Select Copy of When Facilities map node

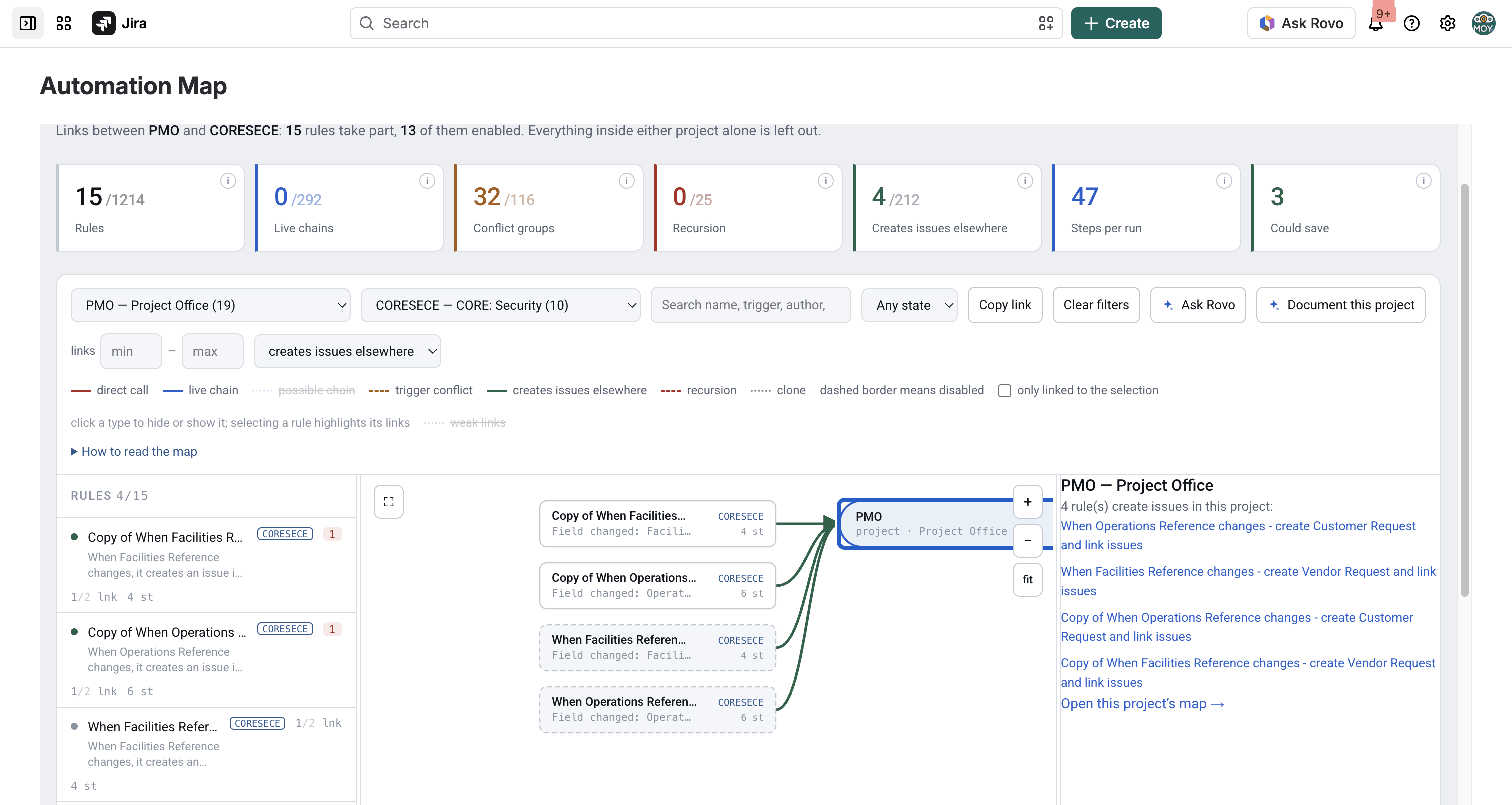(x=657, y=523)
